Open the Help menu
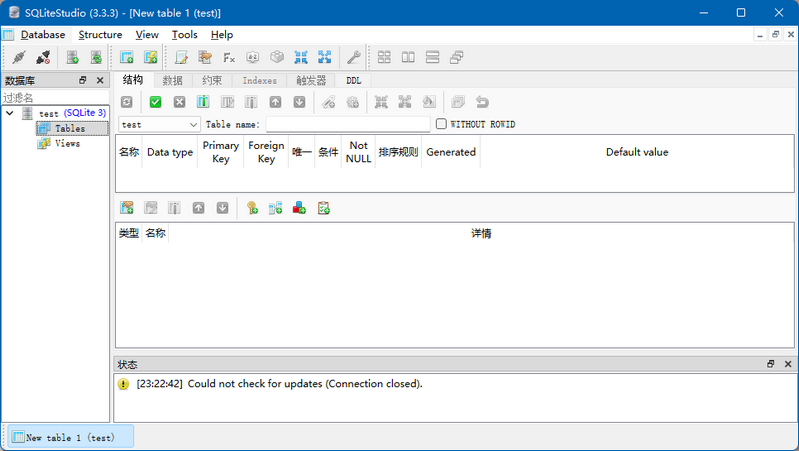Screen dimensions: 799x451 [x=222, y=35]
